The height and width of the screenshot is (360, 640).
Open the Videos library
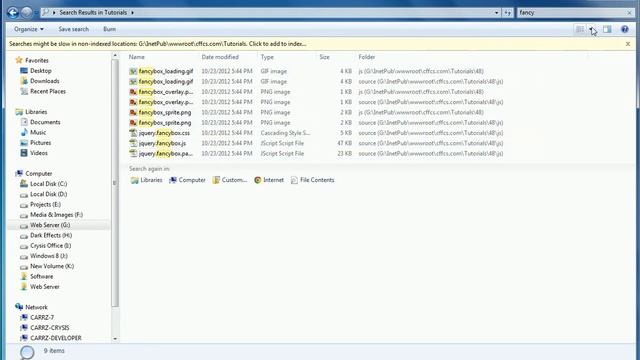pyautogui.click(x=39, y=153)
